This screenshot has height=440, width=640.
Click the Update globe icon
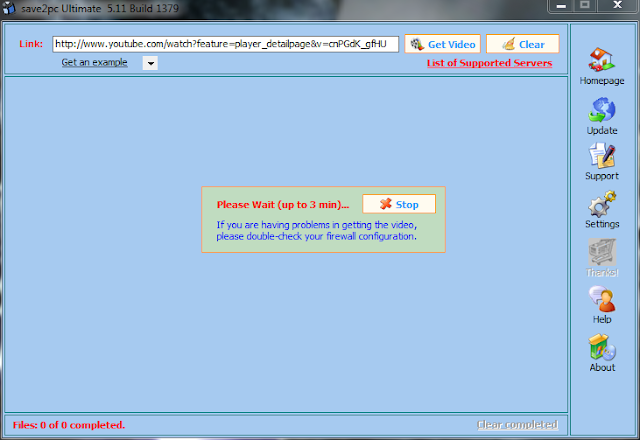coord(602,110)
